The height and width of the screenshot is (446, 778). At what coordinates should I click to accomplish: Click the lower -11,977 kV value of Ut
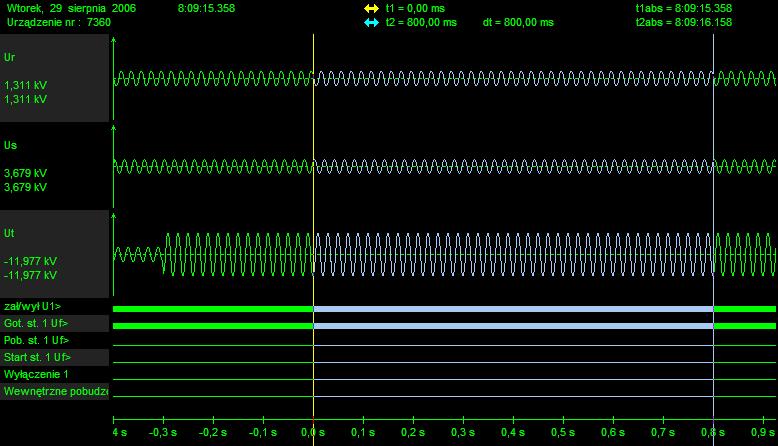(x=30, y=275)
